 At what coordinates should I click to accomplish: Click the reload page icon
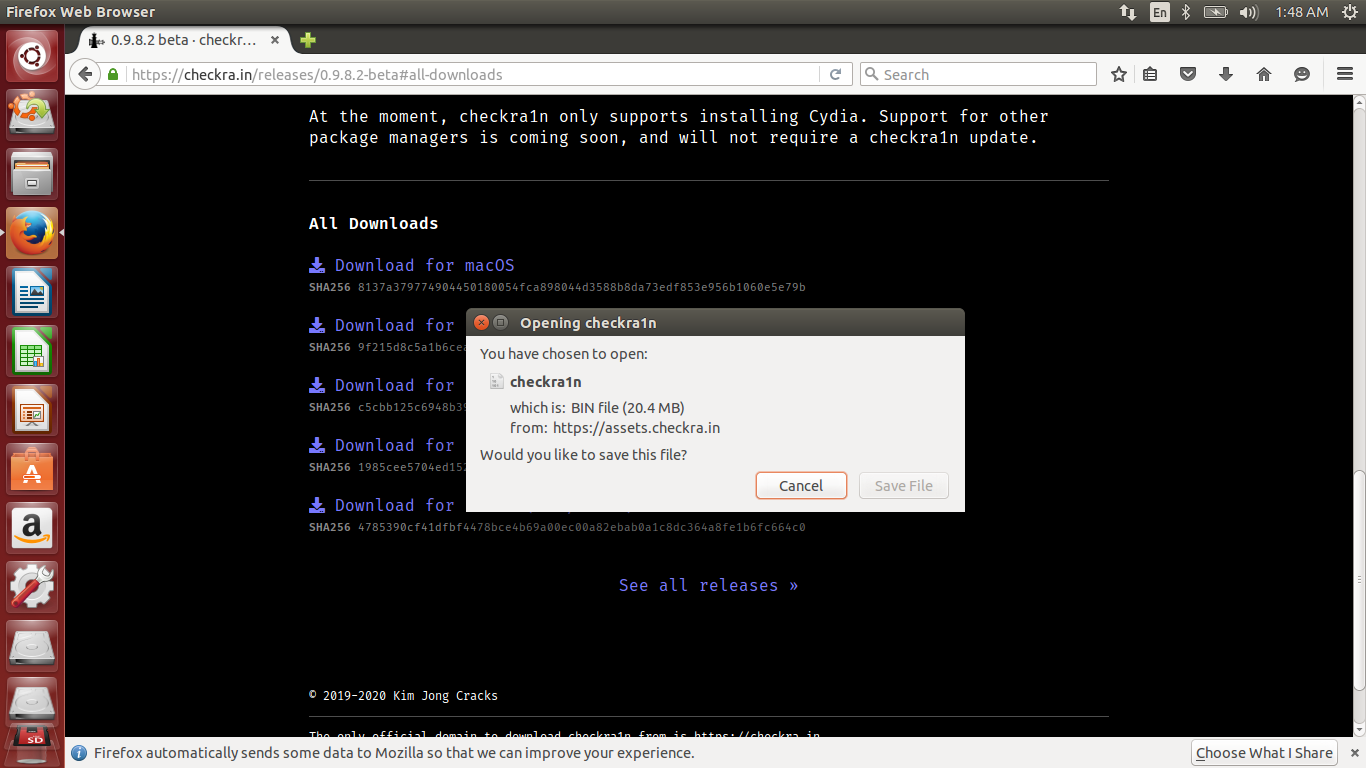click(836, 74)
